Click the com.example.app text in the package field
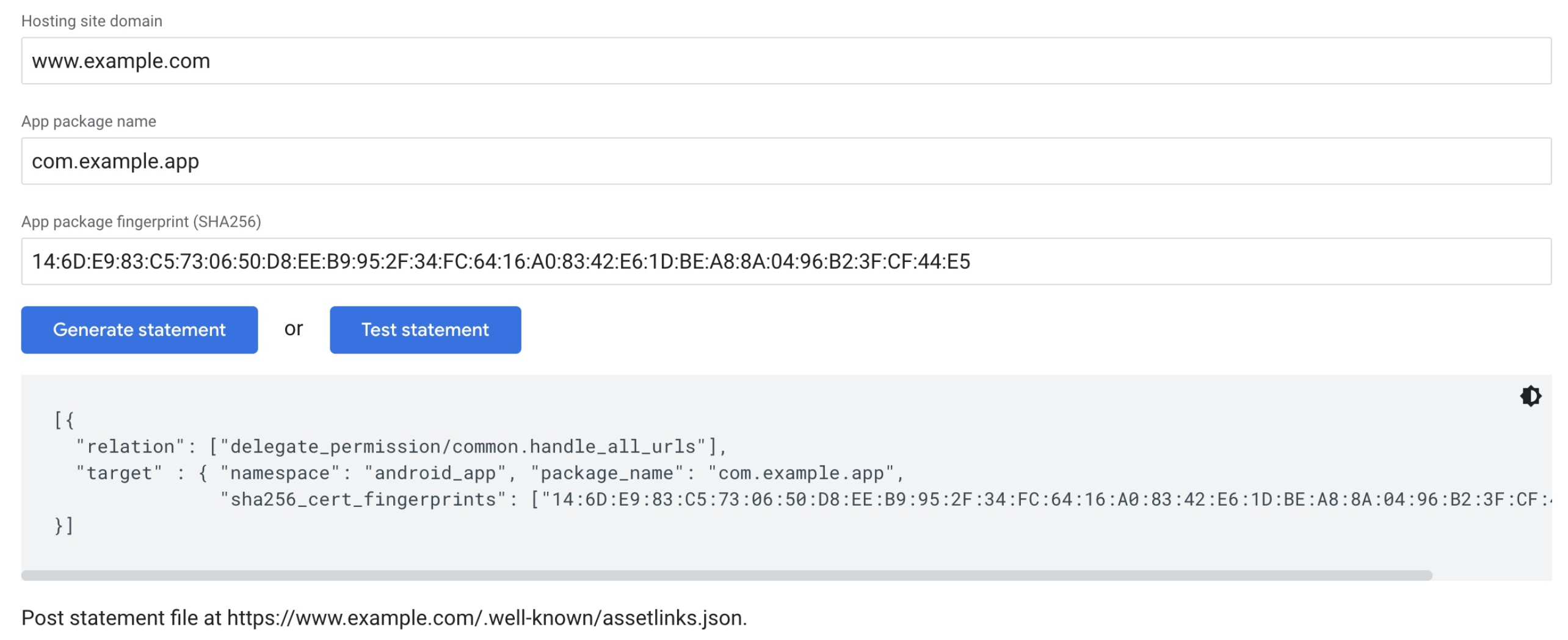This screenshot has width=1568, height=640. click(115, 161)
